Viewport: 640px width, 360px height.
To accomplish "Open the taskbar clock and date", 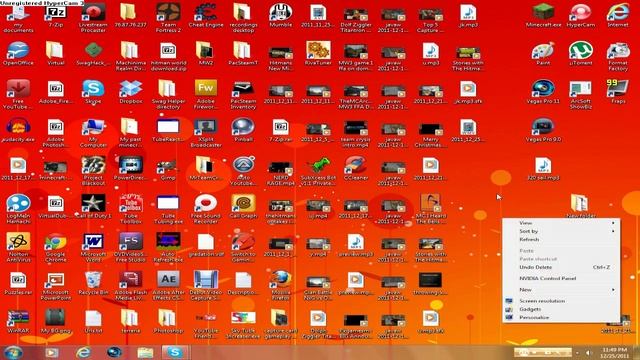I will tap(615, 353).
